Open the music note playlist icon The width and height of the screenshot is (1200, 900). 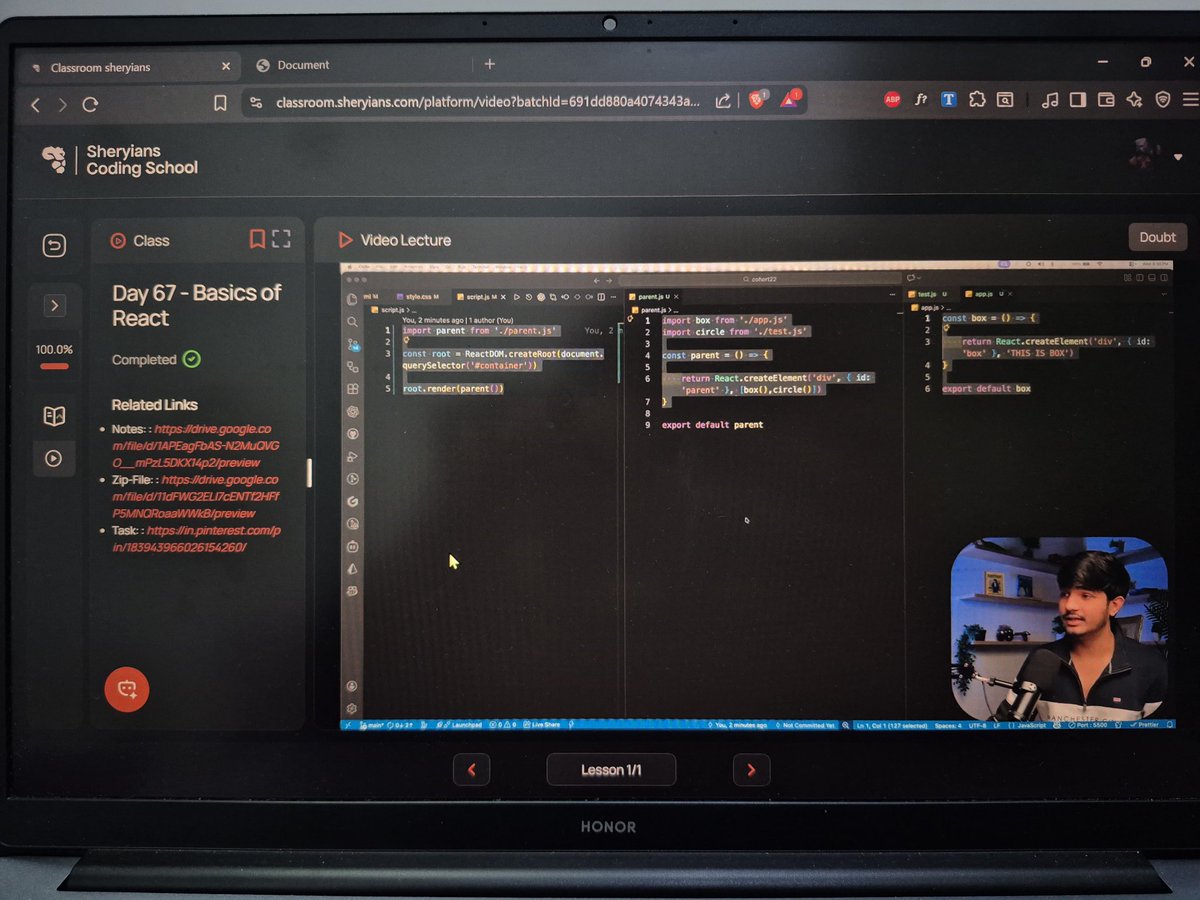pyautogui.click(x=1050, y=99)
